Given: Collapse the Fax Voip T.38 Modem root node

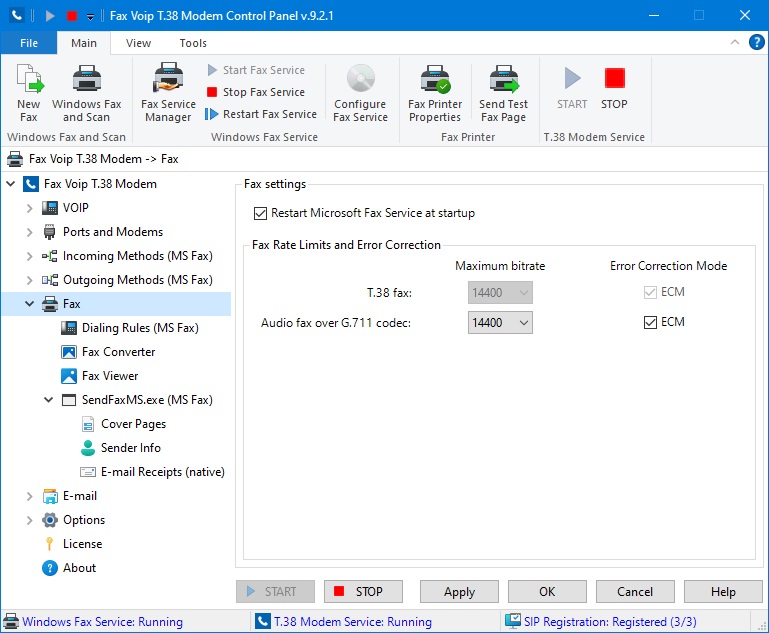Looking at the screenshot, I should click(x=11, y=184).
